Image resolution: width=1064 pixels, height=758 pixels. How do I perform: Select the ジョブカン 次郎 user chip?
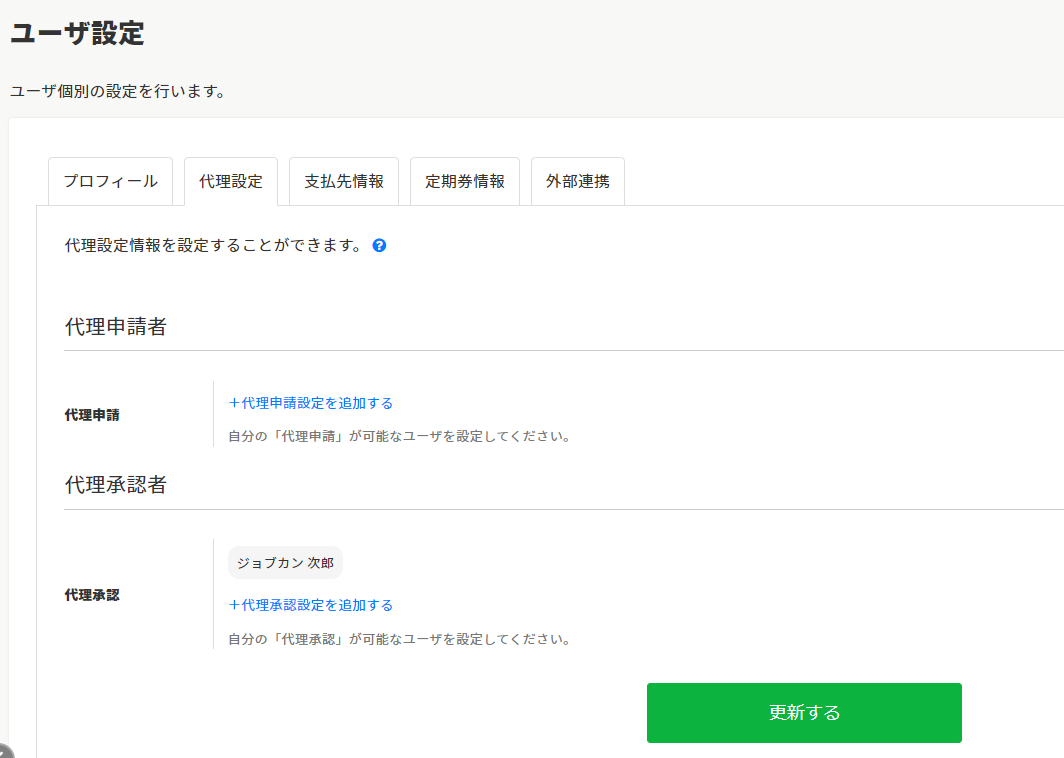[x=285, y=563]
